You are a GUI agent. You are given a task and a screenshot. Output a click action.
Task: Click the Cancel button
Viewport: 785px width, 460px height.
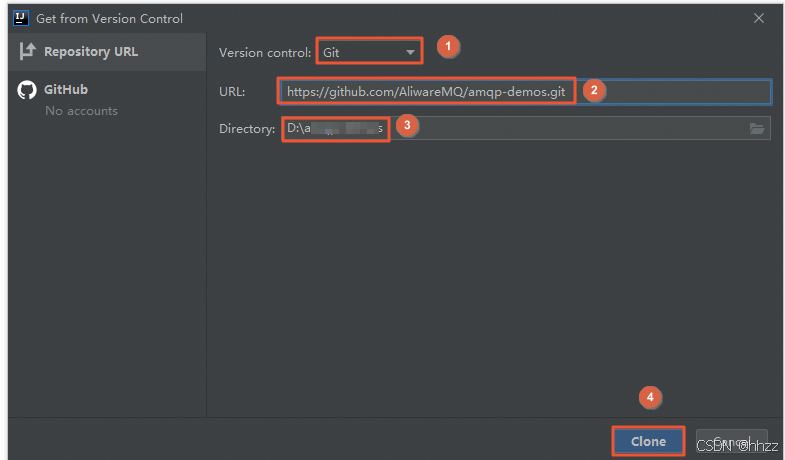731,441
